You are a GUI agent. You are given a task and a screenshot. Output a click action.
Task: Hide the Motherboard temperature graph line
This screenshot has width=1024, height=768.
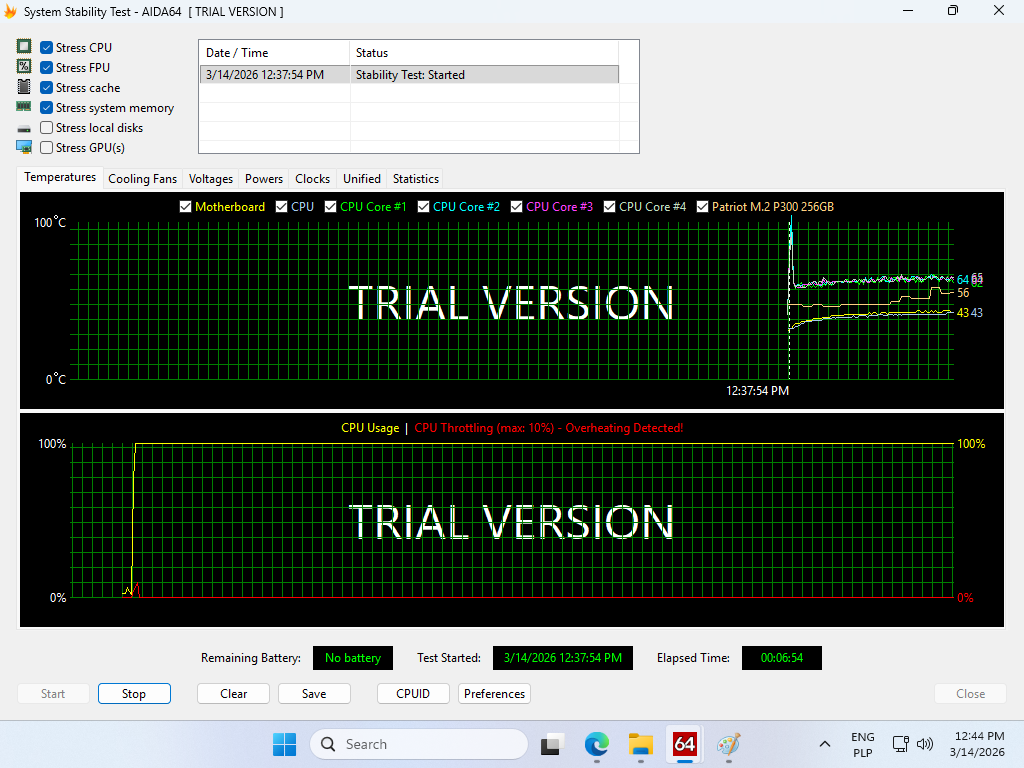(x=185, y=206)
